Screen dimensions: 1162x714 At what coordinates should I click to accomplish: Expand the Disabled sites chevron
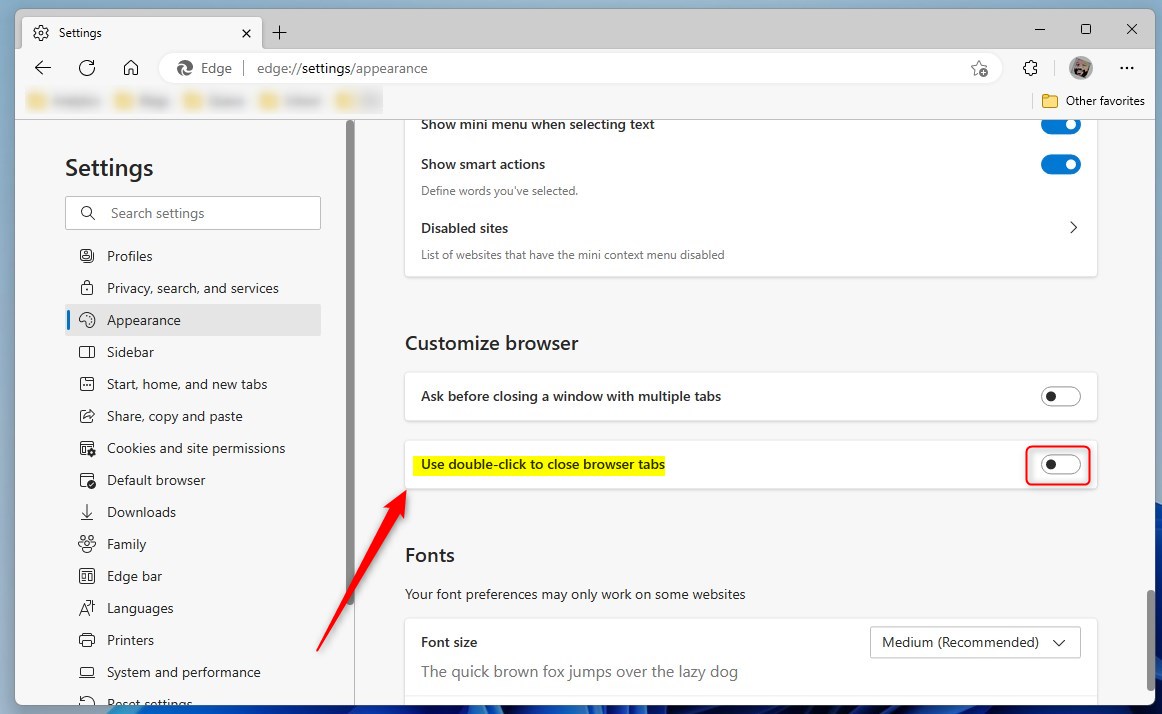1073,228
